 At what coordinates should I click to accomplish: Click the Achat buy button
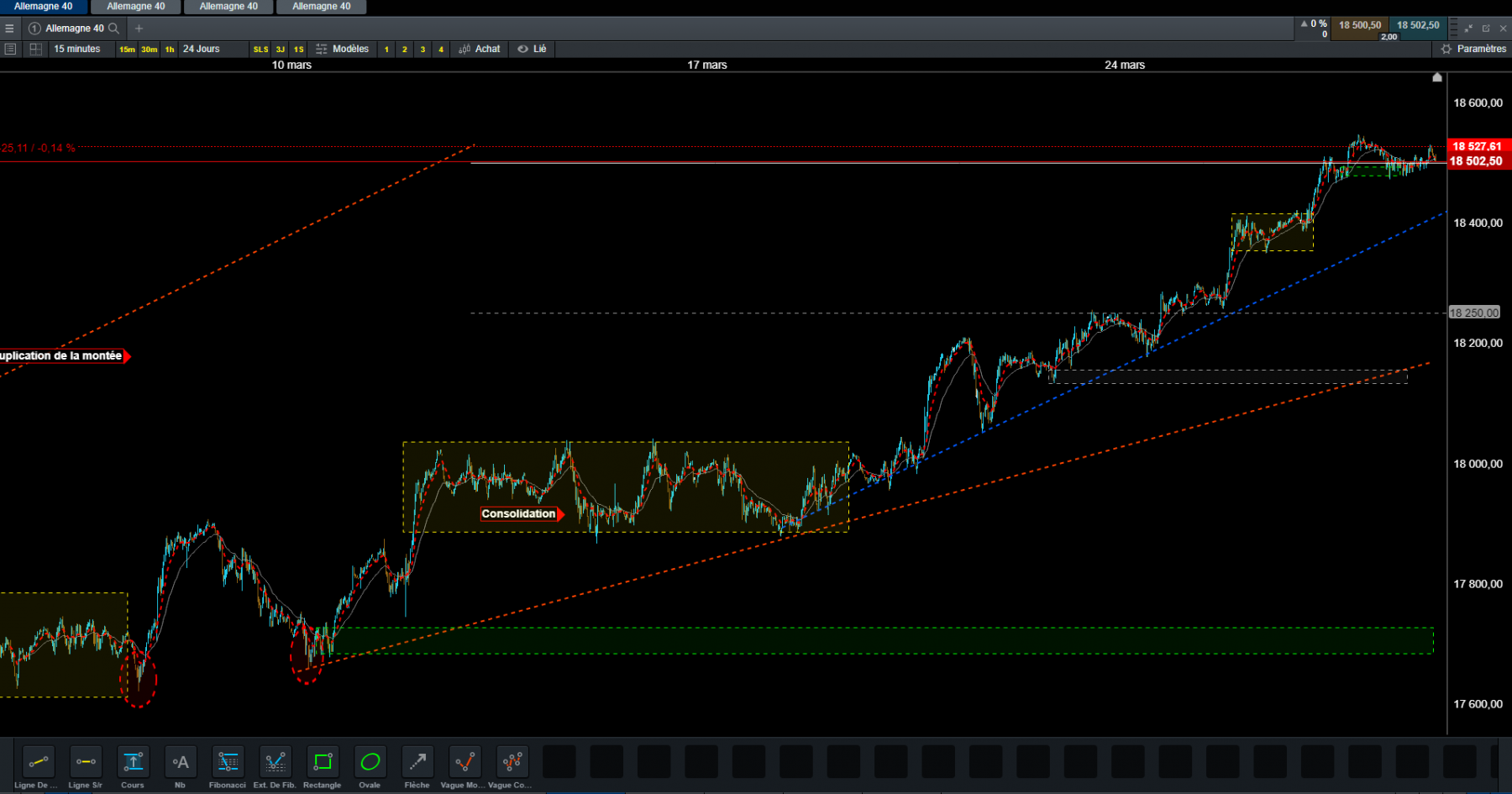pyautogui.click(x=480, y=49)
